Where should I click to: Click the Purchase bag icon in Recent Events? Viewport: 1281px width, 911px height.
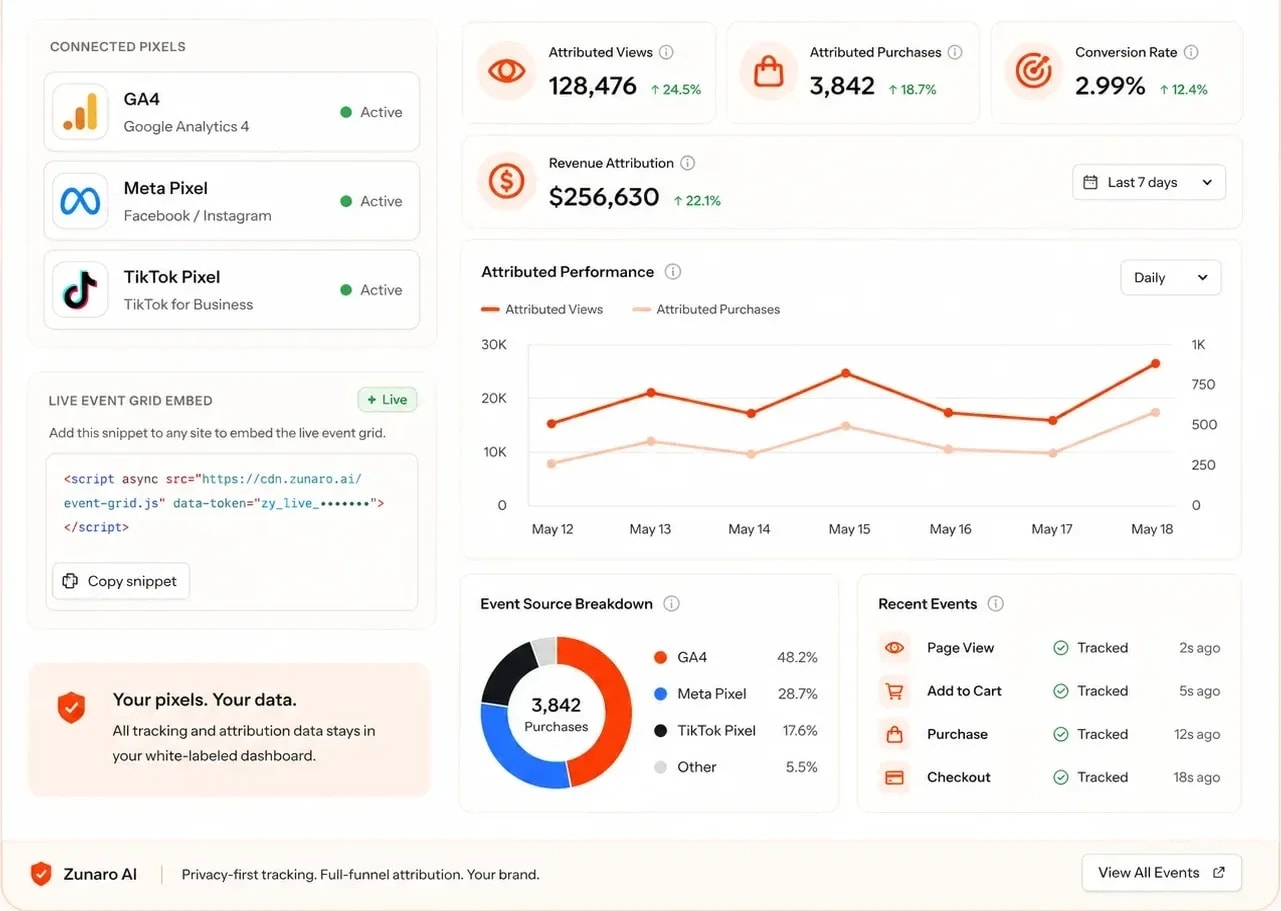(894, 734)
